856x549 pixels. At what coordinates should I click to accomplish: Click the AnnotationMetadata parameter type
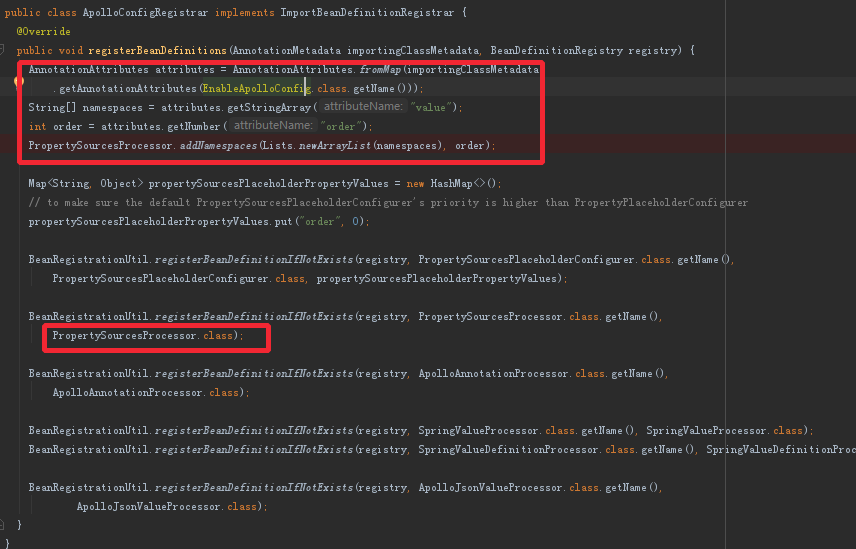tap(287, 51)
